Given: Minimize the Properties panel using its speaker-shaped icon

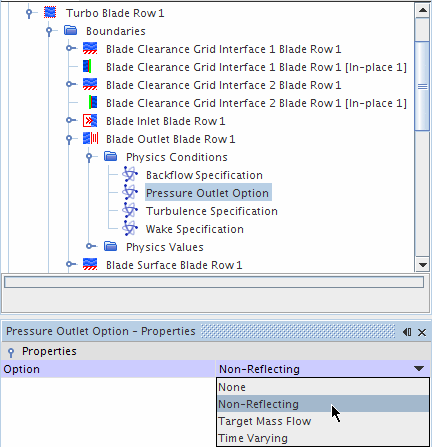Looking at the screenshot, I should pos(407,332).
